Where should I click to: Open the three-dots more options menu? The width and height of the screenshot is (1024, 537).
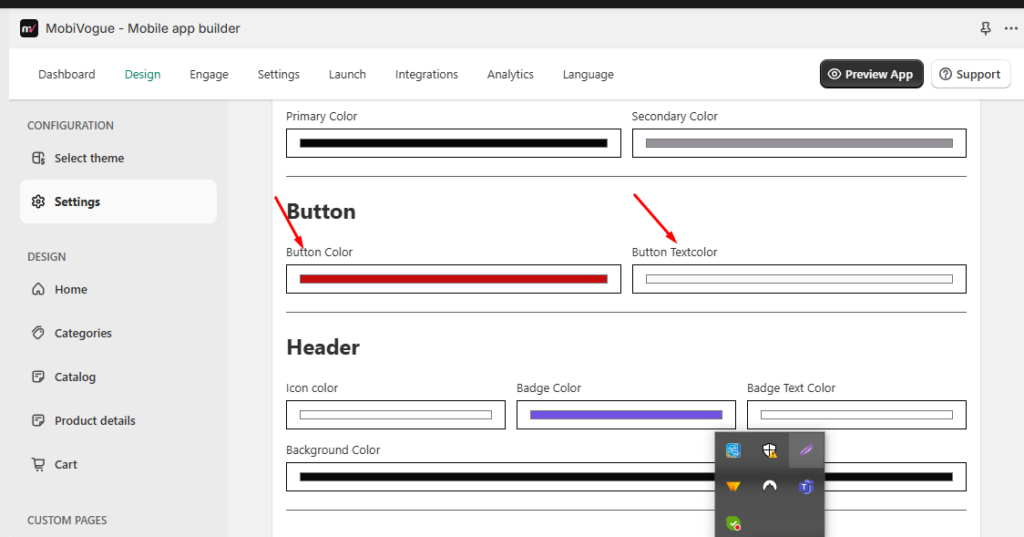(x=1010, y=29)
